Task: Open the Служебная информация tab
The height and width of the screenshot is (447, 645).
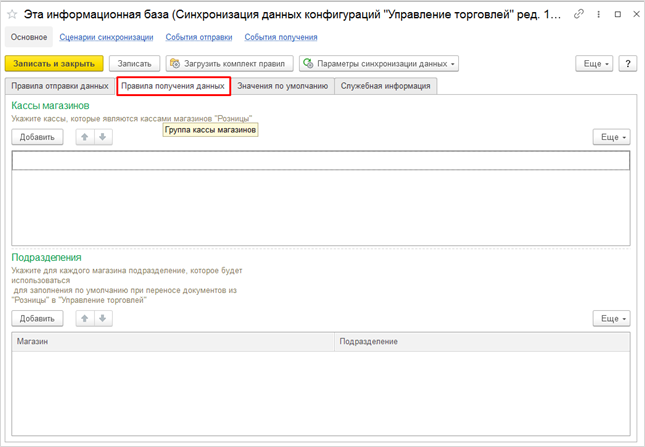Action: click(386, 86)
